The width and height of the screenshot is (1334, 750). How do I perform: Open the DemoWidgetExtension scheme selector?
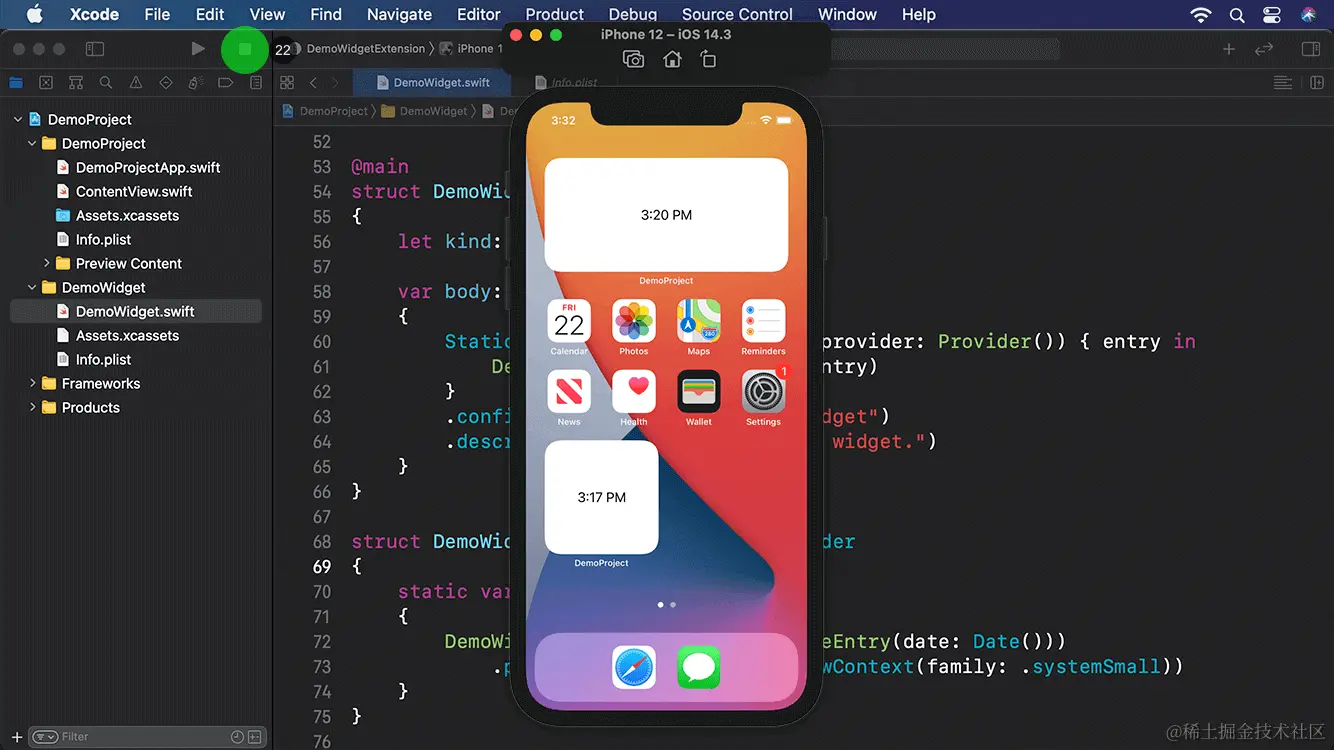coord(365,49)
